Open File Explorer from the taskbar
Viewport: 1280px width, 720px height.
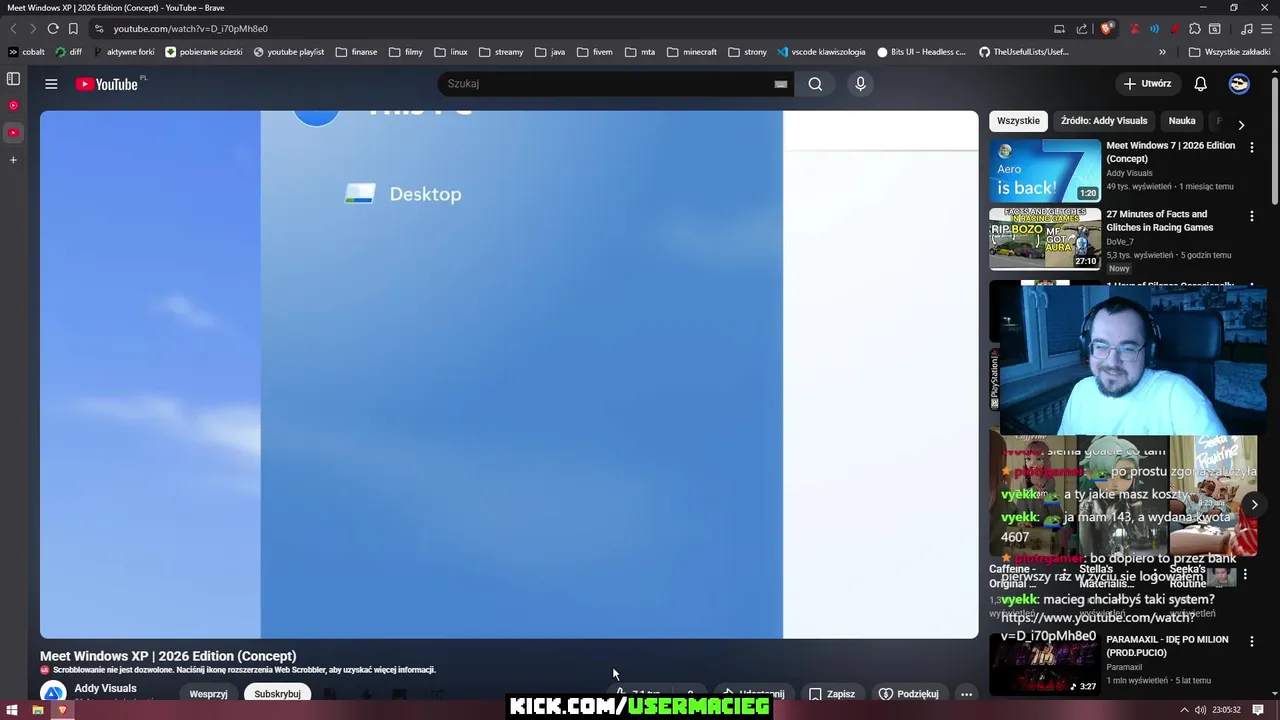tap(38, 710)
